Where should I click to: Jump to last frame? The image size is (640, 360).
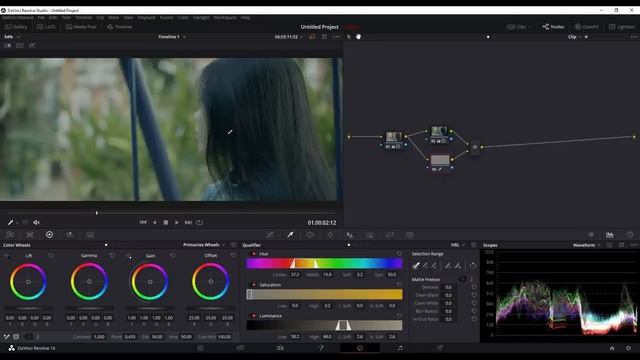pos(188,222)
